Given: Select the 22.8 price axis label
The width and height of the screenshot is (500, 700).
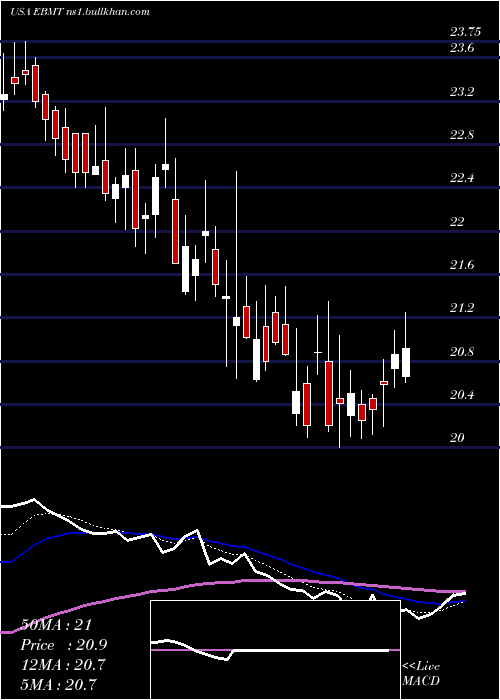Looking at the screenshot, I should pos(462,135).
